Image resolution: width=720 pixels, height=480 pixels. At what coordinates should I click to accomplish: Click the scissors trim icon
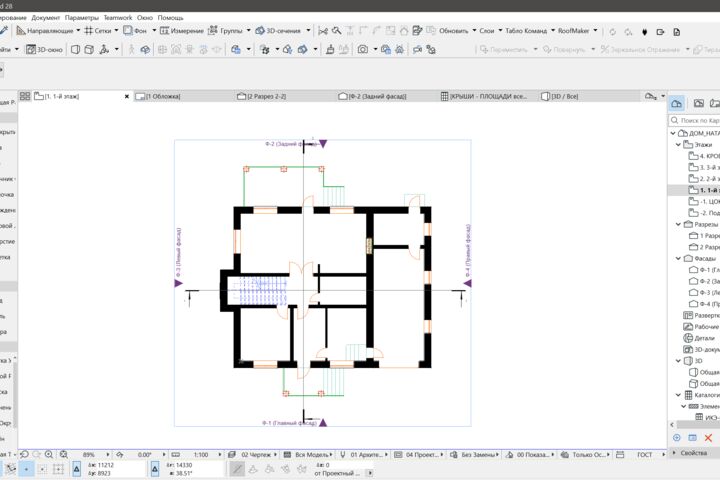click(x=323, y=31)
